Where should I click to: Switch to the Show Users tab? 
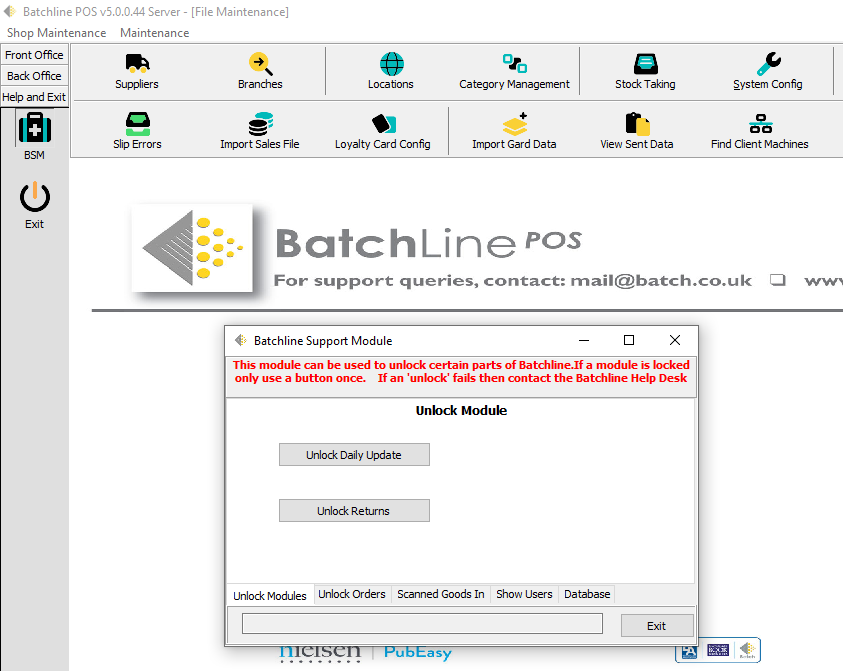click(x=524, y=594)
